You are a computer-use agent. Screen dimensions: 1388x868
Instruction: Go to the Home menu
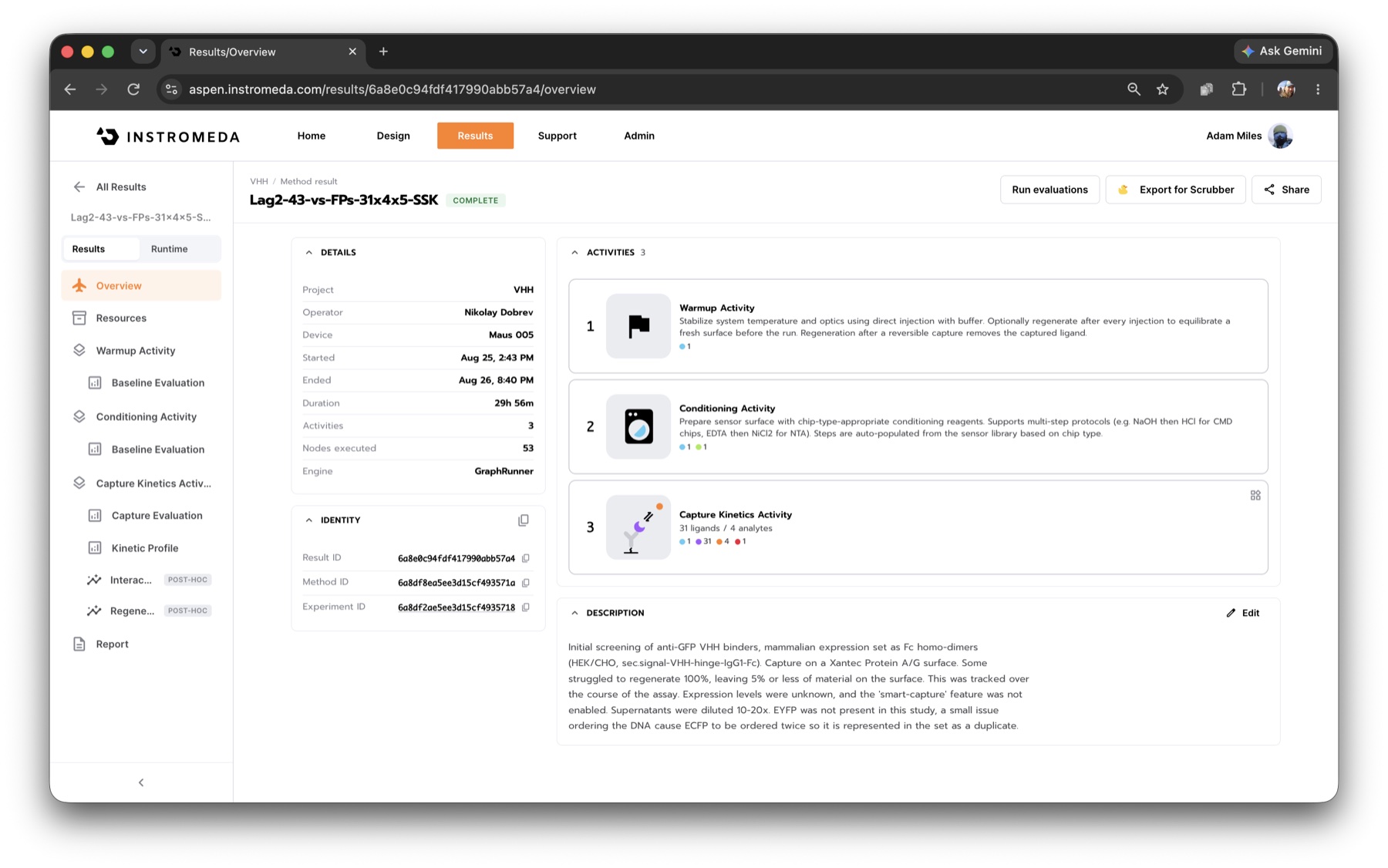[312, 136]
